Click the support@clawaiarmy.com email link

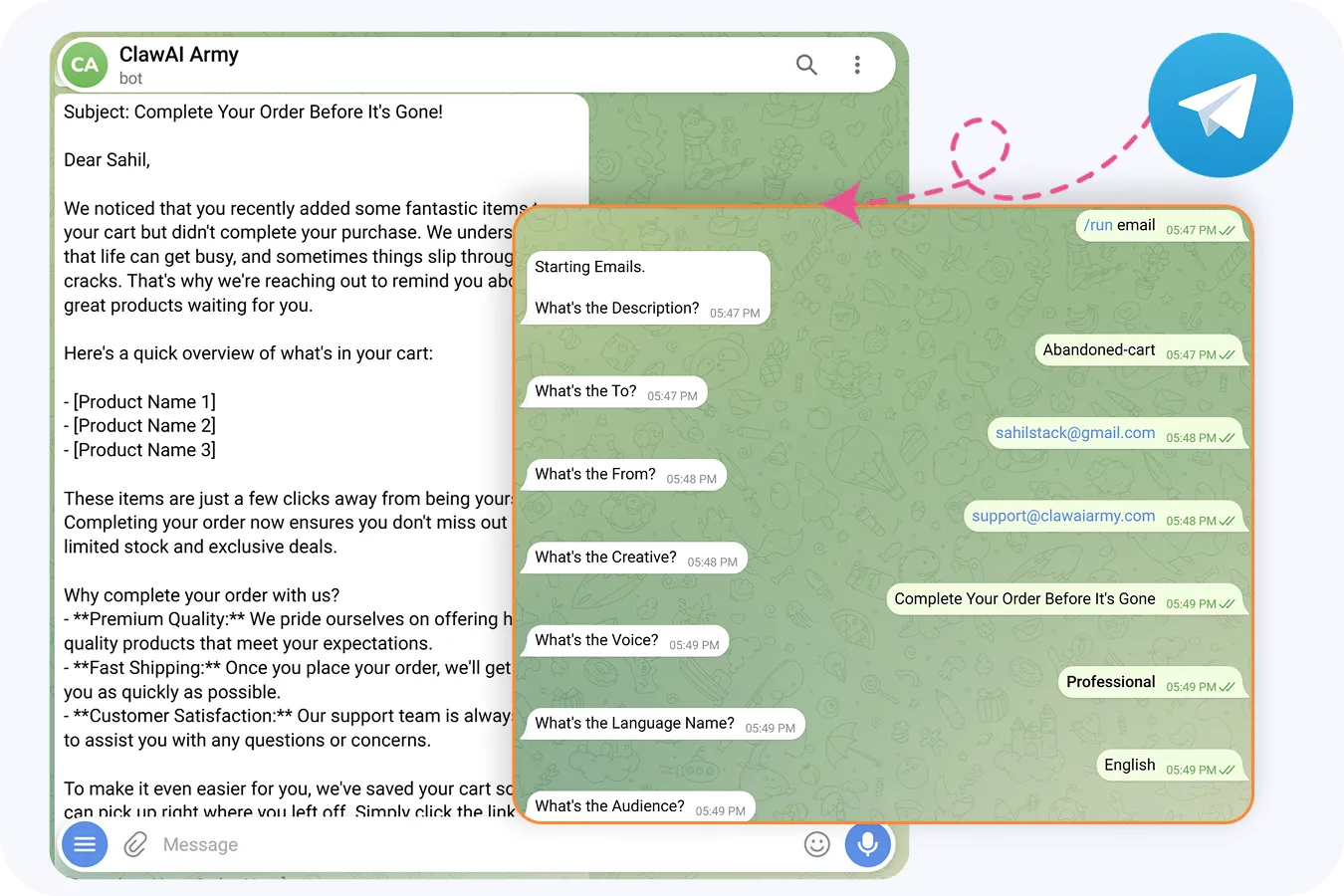point(1063,516)
